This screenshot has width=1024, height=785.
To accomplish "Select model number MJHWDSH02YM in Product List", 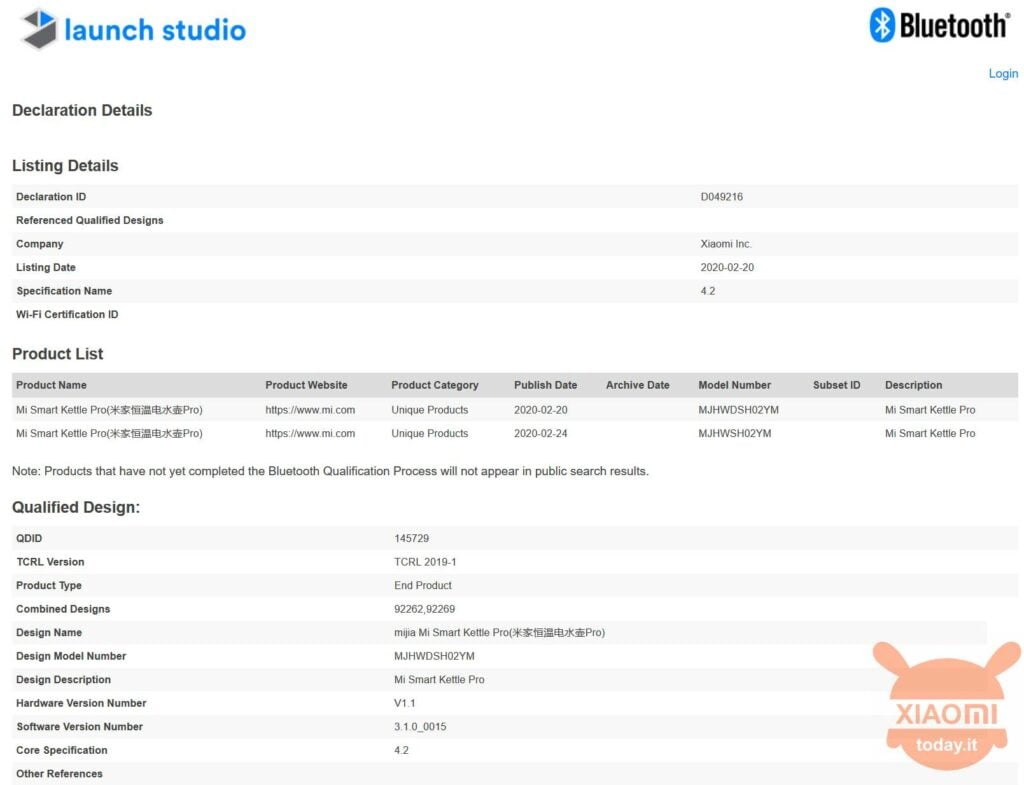I will pyautogui.click(x=739, y=409).
